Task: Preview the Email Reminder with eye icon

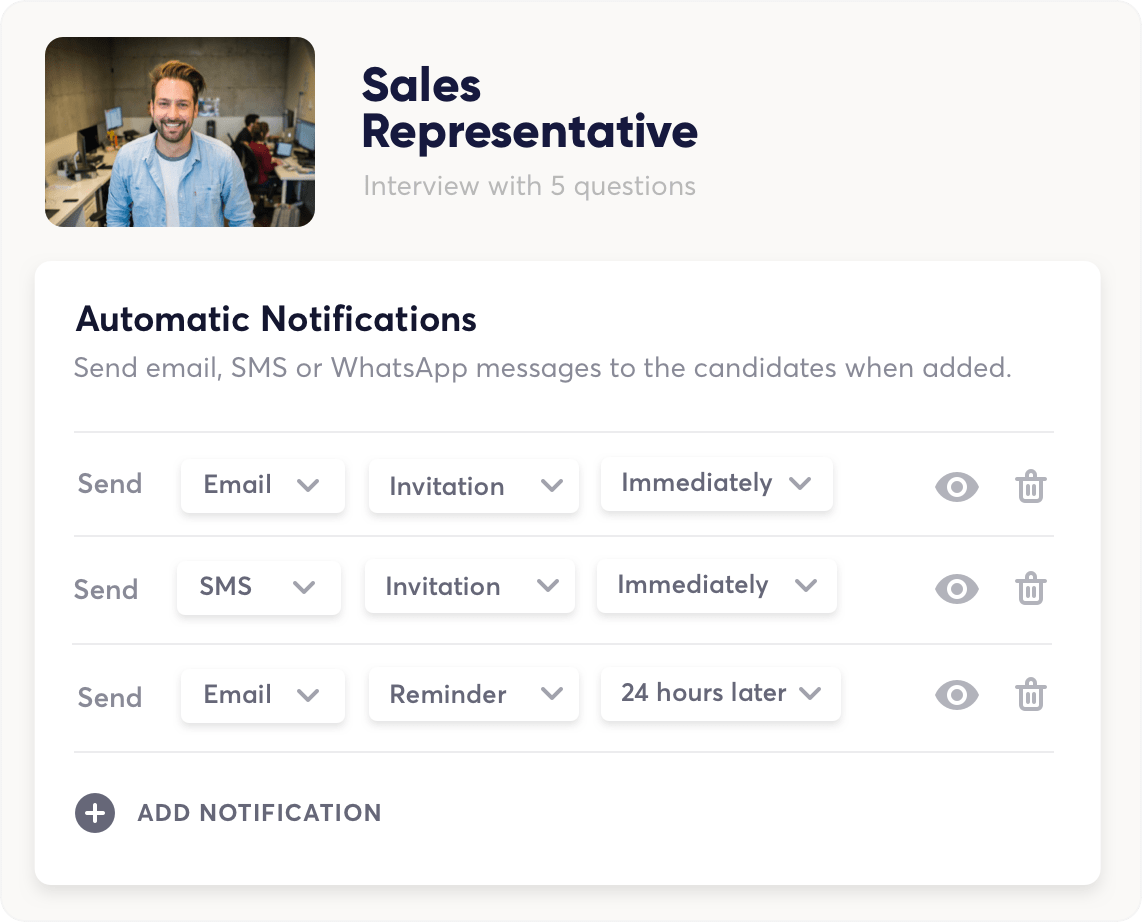Action: pyautogui.click(x=956, y=695)
